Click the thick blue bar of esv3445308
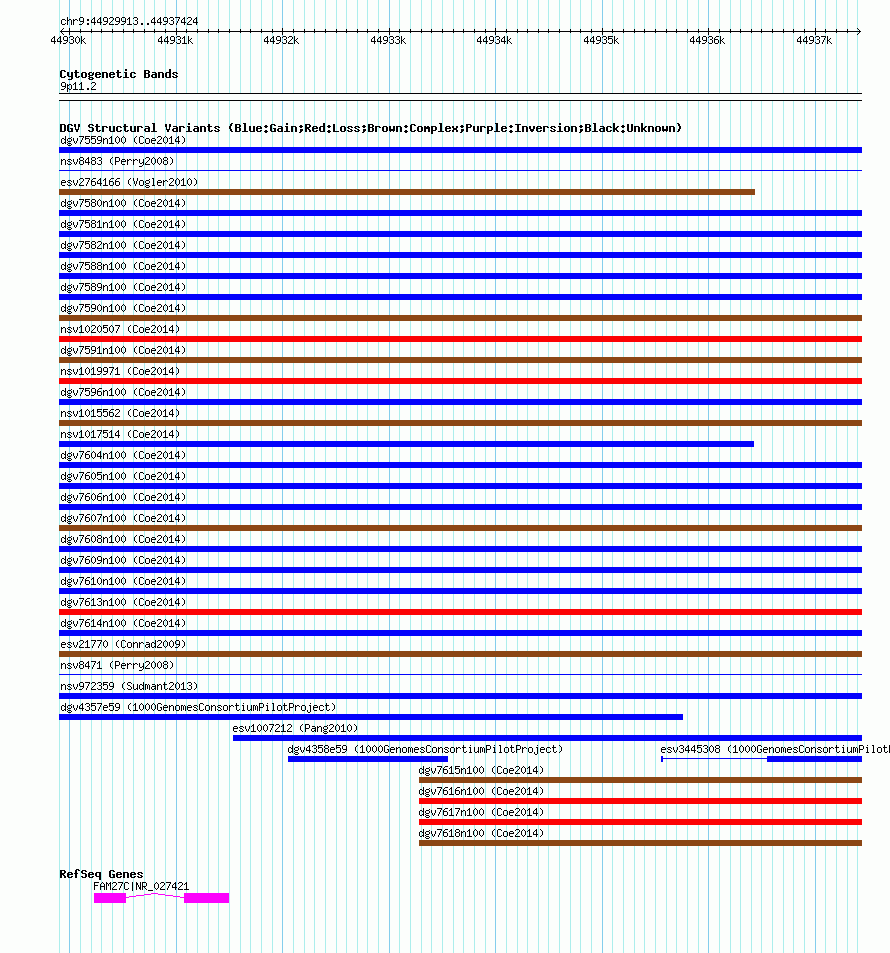Screen dimensions: 890x953 [x=815, y=759]
